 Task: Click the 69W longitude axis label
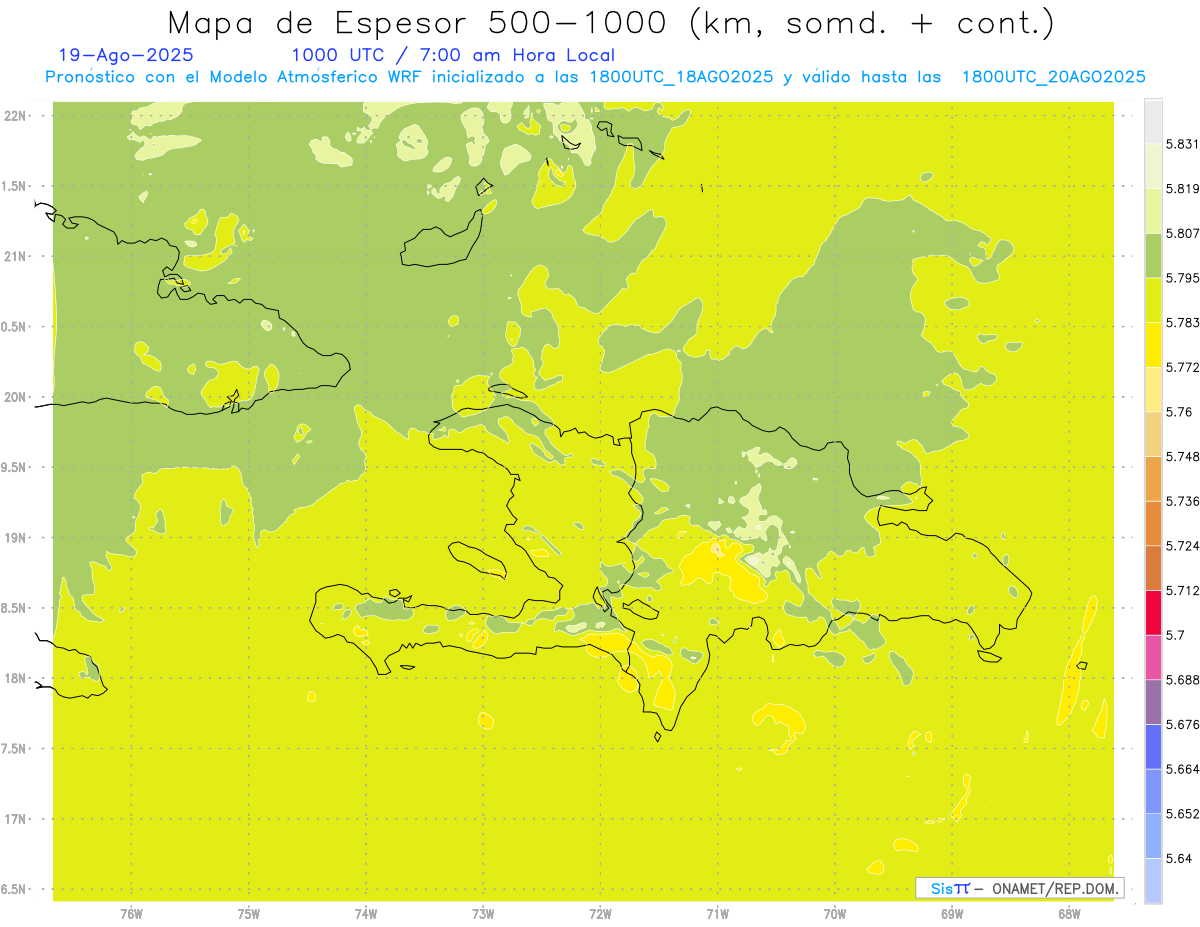tap(952, 913)
